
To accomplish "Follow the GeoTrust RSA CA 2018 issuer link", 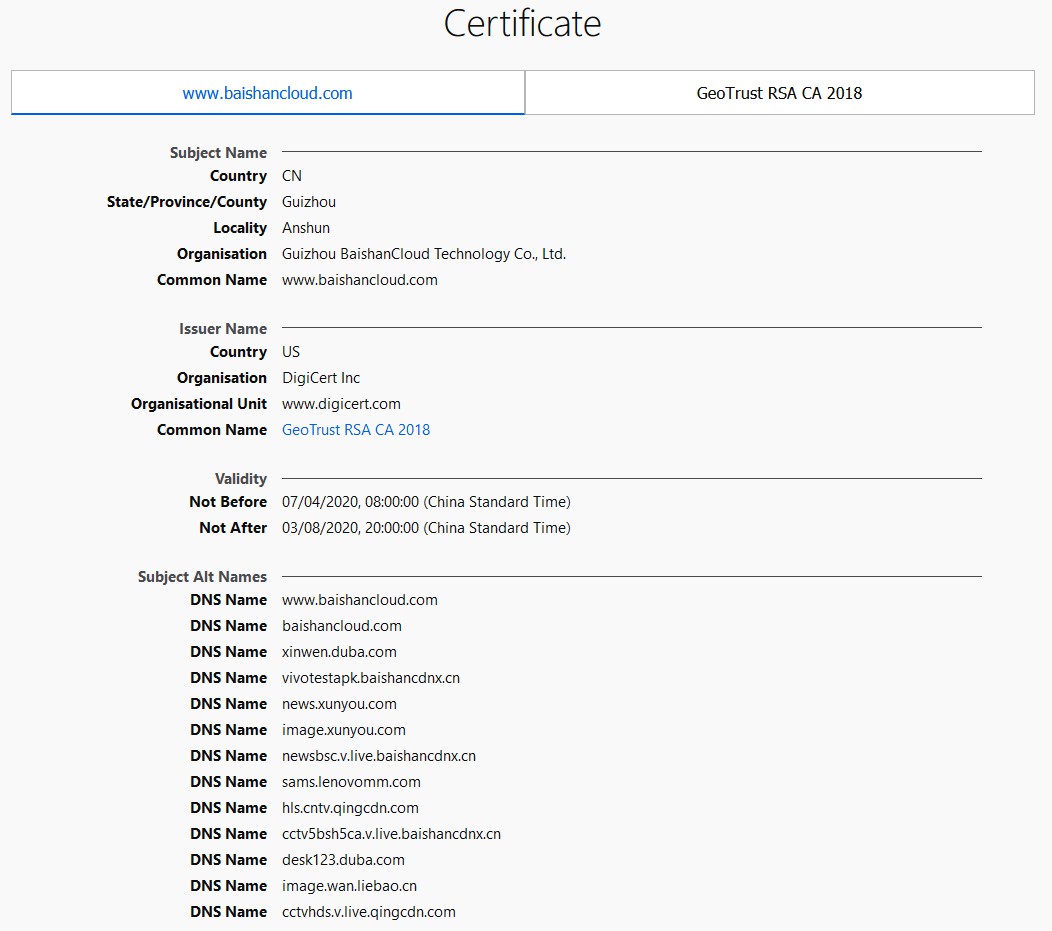I will [356, 430].
